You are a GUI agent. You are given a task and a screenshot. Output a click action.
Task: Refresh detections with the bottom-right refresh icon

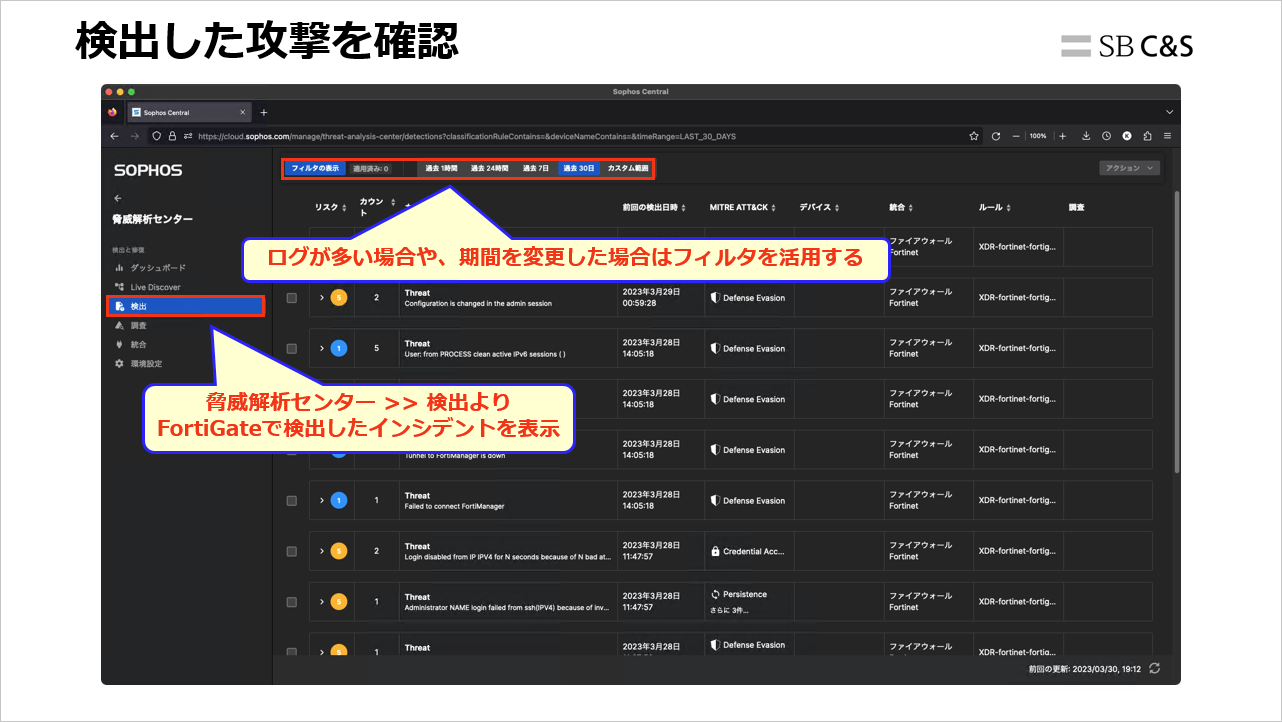pyautogui.click(x=1155, y=668)
